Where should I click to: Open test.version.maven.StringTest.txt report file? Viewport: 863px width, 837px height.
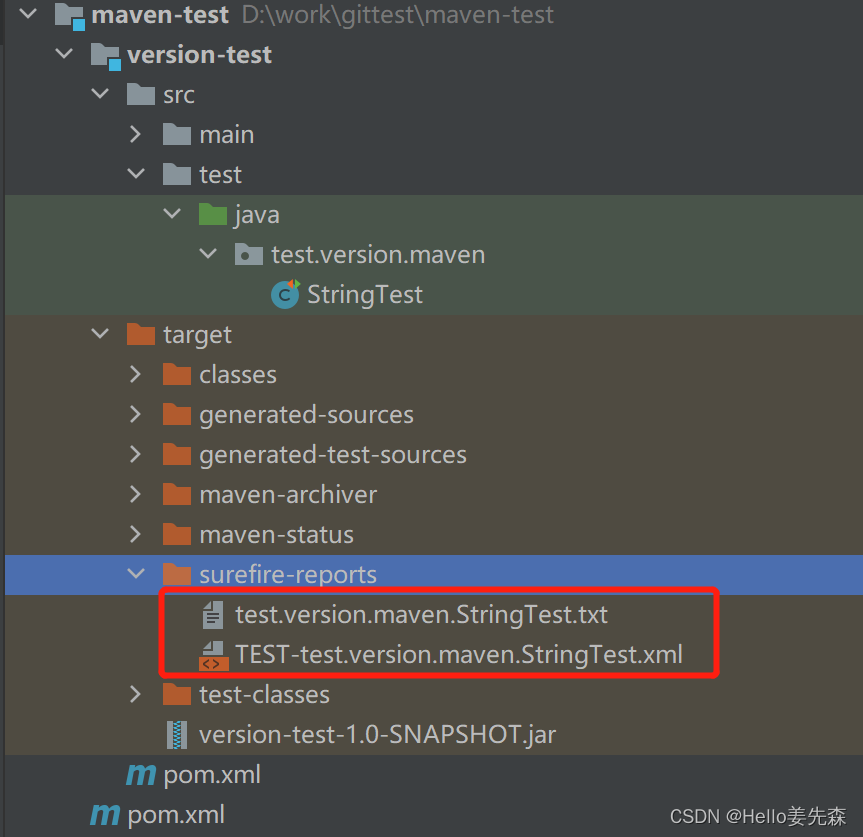tap(420, 615)
